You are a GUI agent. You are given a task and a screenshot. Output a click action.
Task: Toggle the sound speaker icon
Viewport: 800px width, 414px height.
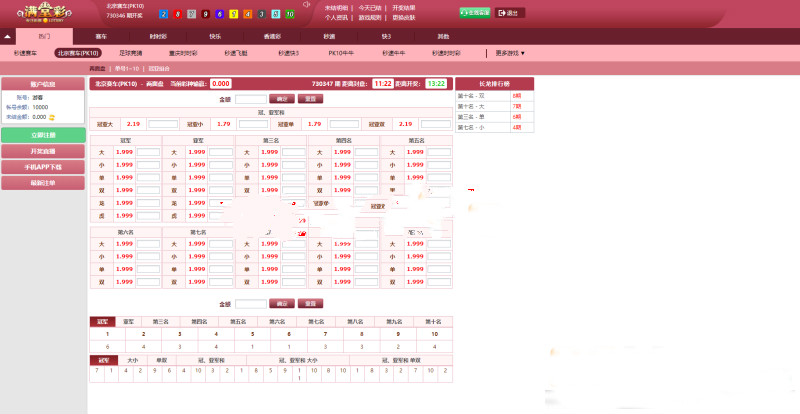click(306, 5)
